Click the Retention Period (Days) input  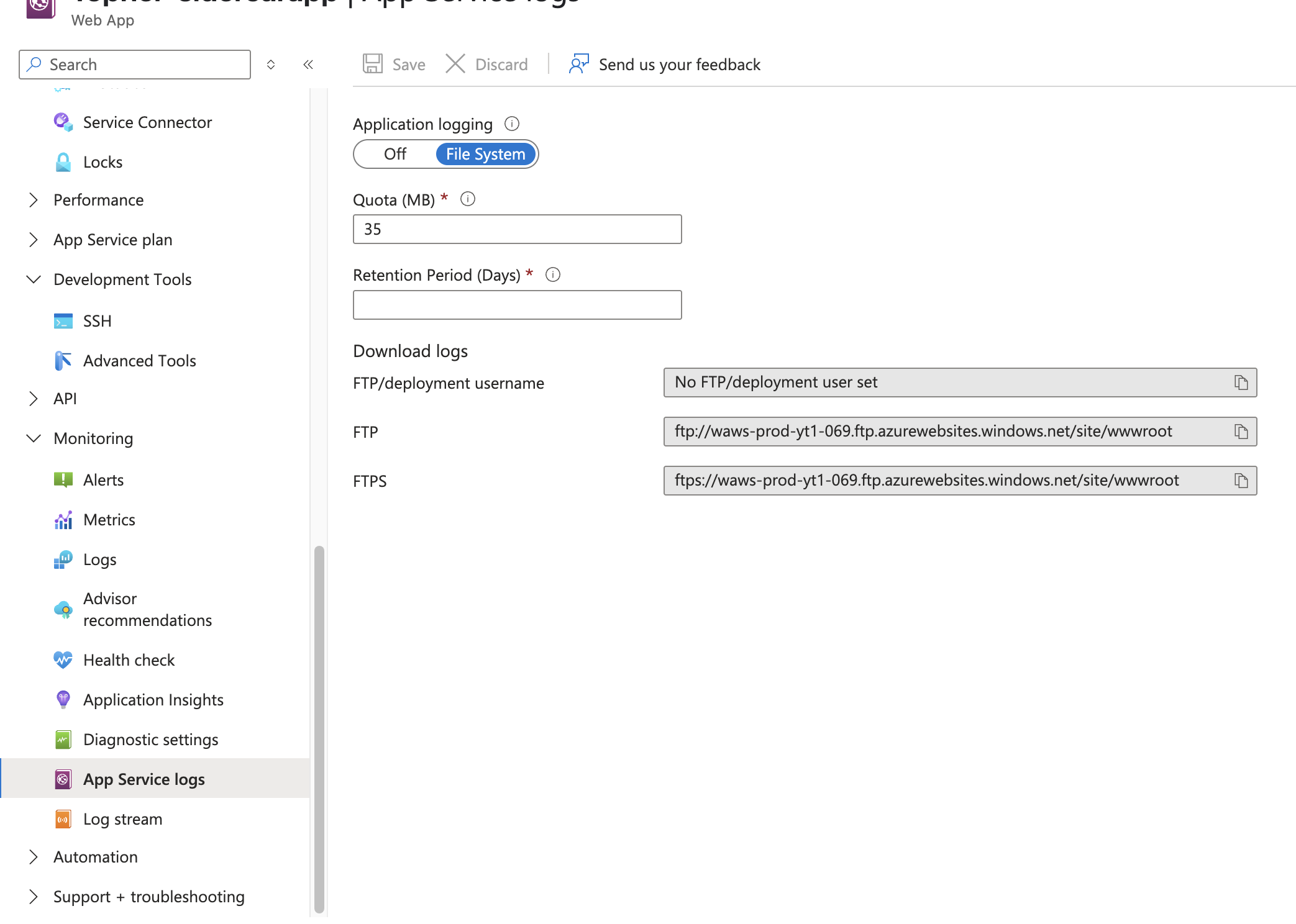[517, 305]
